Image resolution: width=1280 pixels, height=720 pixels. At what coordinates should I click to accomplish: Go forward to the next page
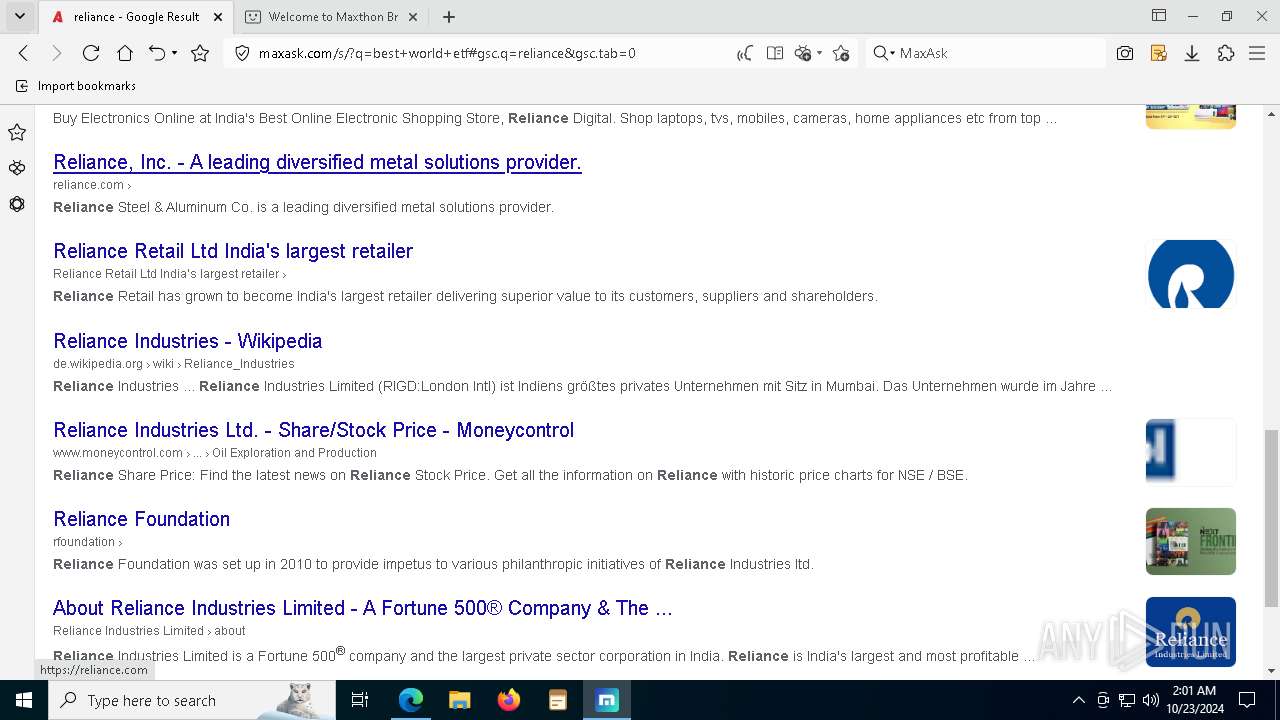[x=57, y=53]
